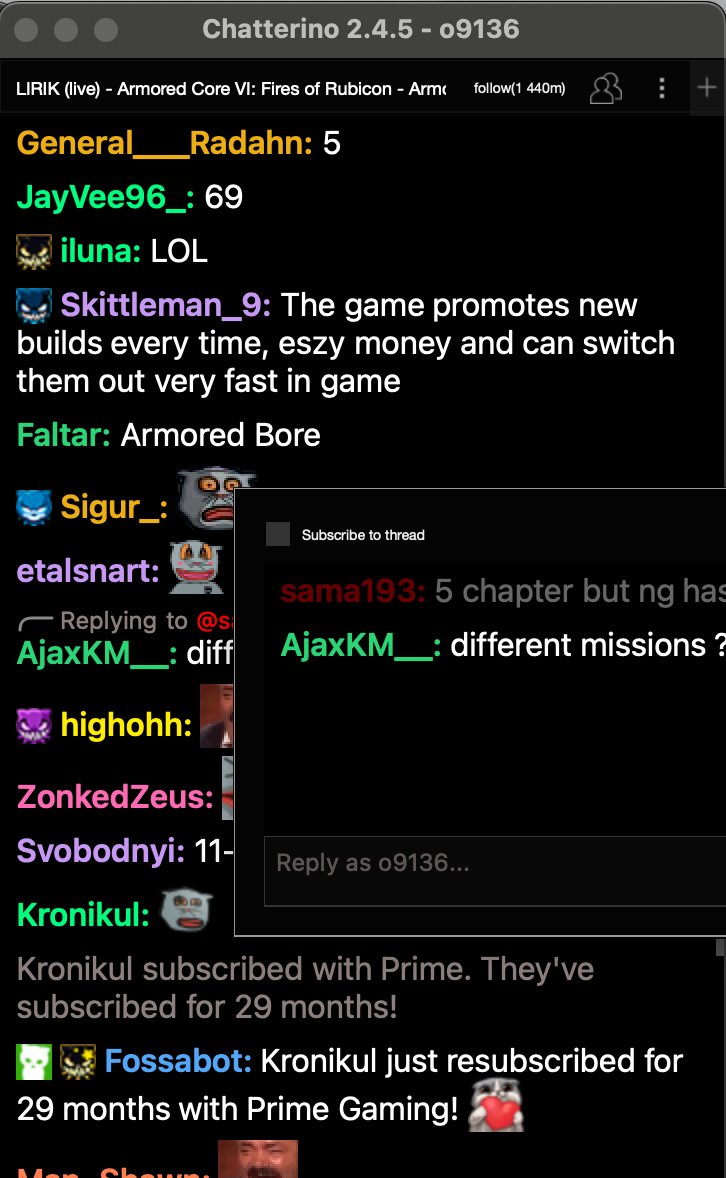
Task: Click iluna's gold subscriber badge
Action: point(34,252)
